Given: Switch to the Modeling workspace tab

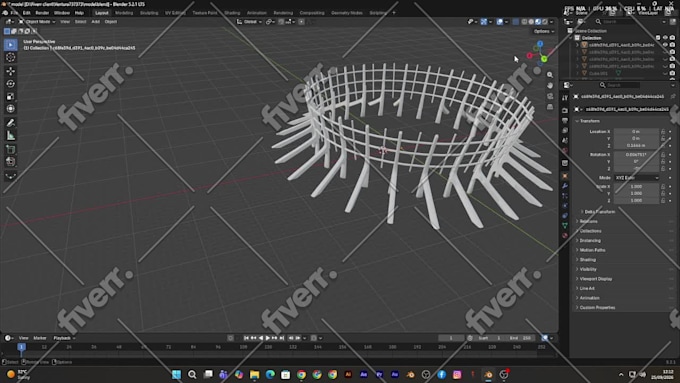Looking at the screenshot, I should [x=124, y=13].
